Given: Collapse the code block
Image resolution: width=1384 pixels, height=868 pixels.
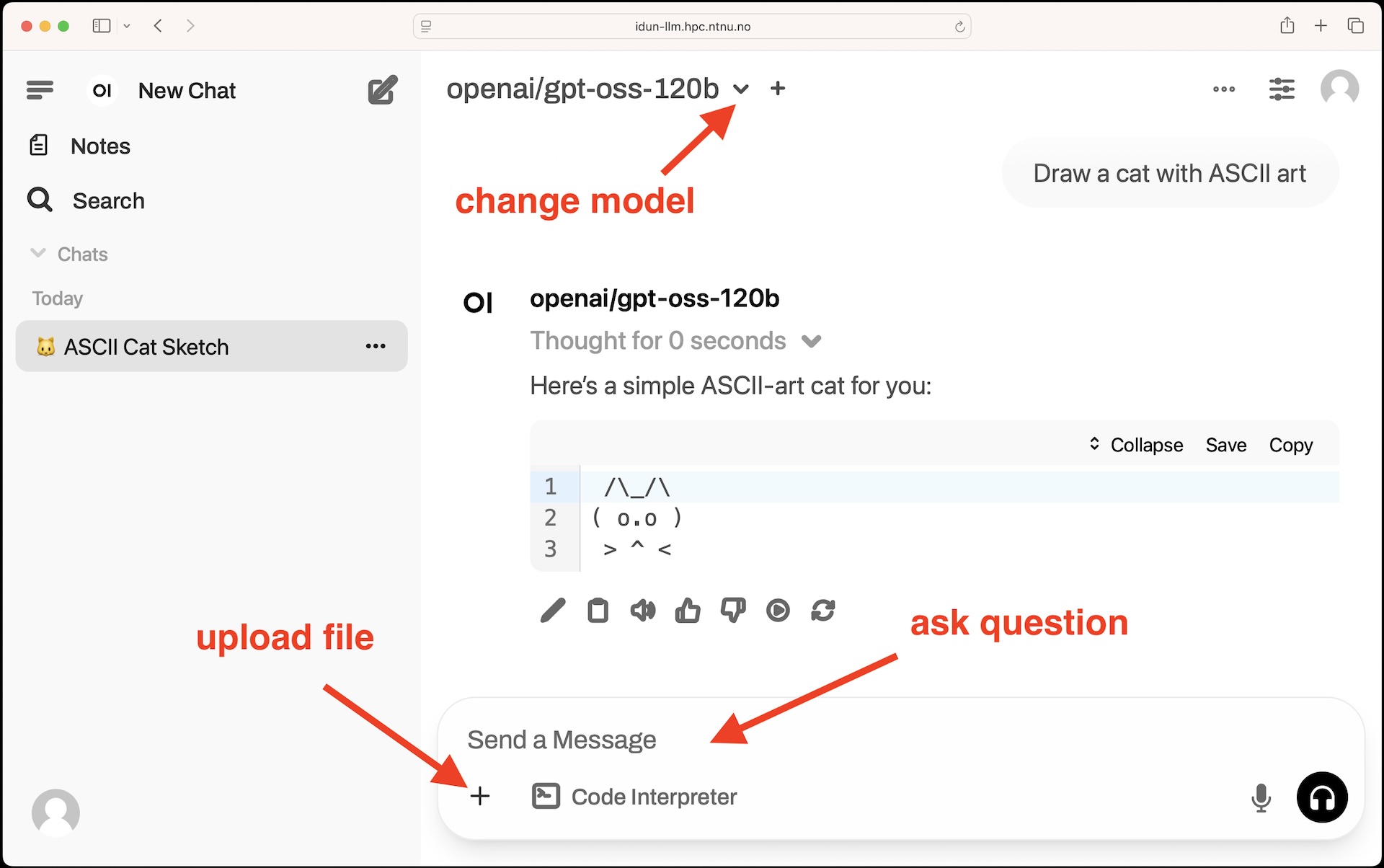Looking at the screenshot, I should (1136, 445).
